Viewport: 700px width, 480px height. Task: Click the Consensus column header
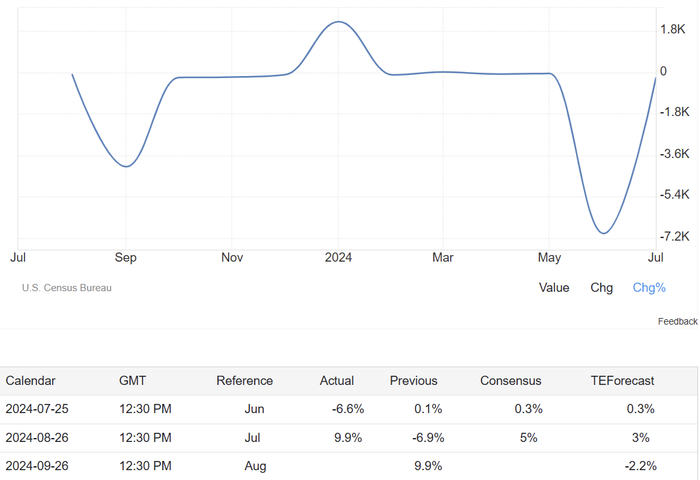tap(510, 381)
